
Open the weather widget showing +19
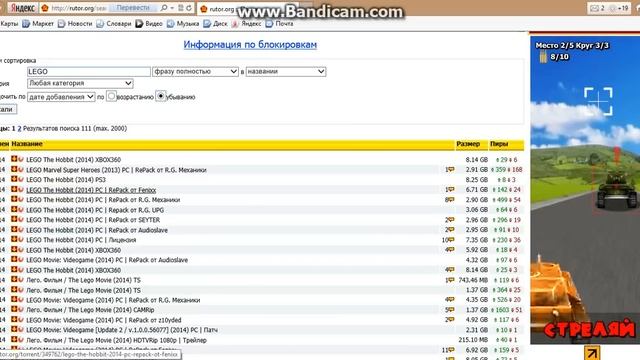[619, 8]
